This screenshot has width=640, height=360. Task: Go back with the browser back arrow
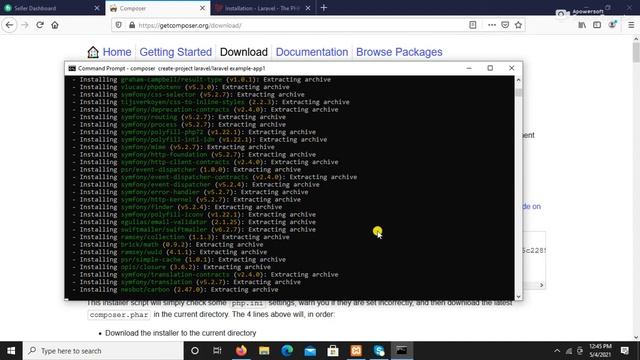pos(9,25)
